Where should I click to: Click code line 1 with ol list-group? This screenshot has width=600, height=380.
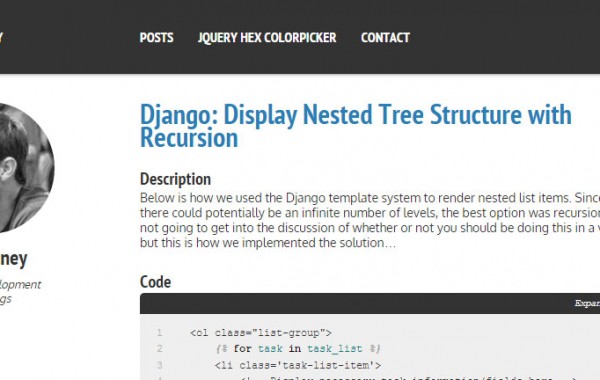click(261, 333)
